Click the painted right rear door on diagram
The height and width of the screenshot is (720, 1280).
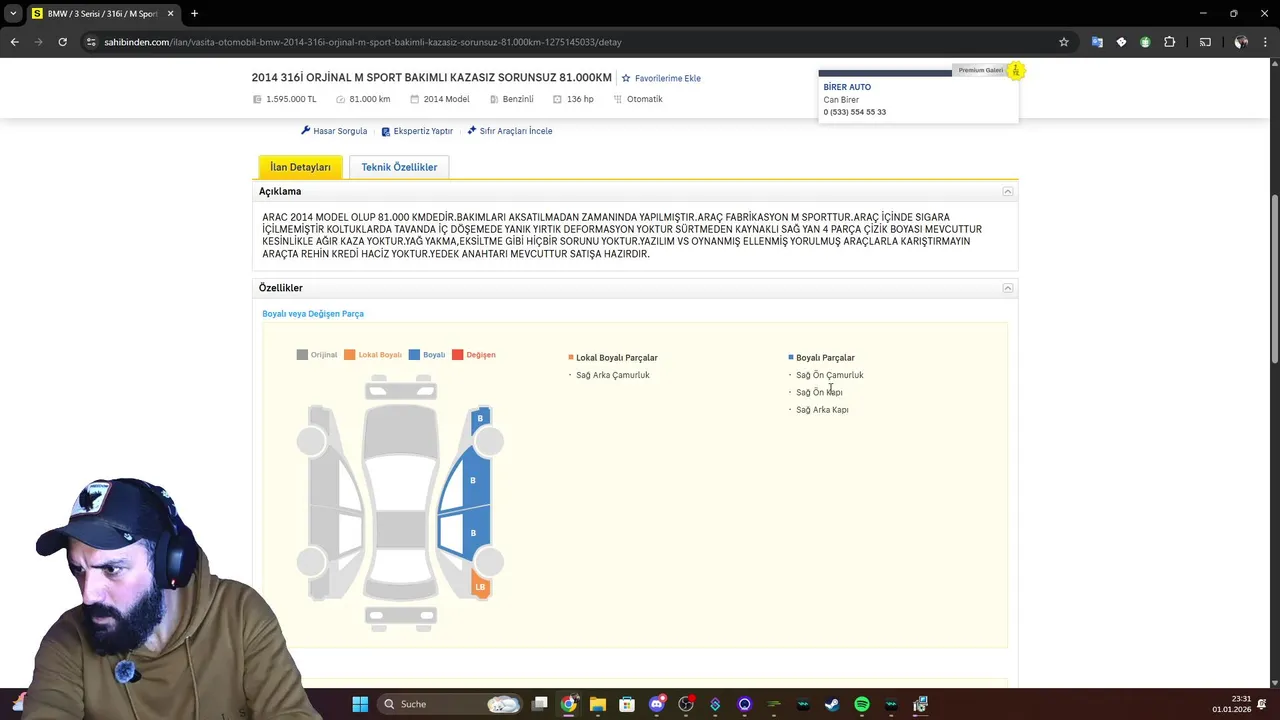474,533
